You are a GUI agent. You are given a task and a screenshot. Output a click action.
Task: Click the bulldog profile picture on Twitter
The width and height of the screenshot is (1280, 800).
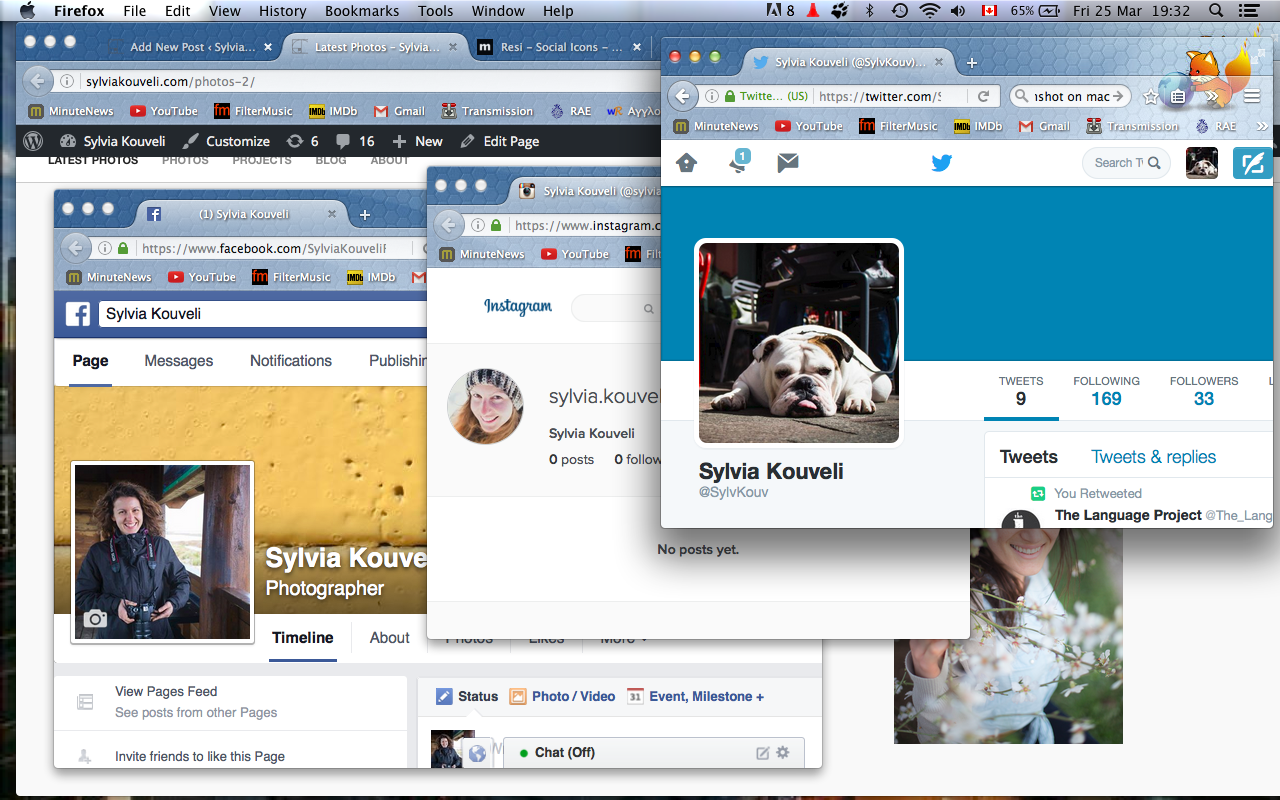pos(799,342)
